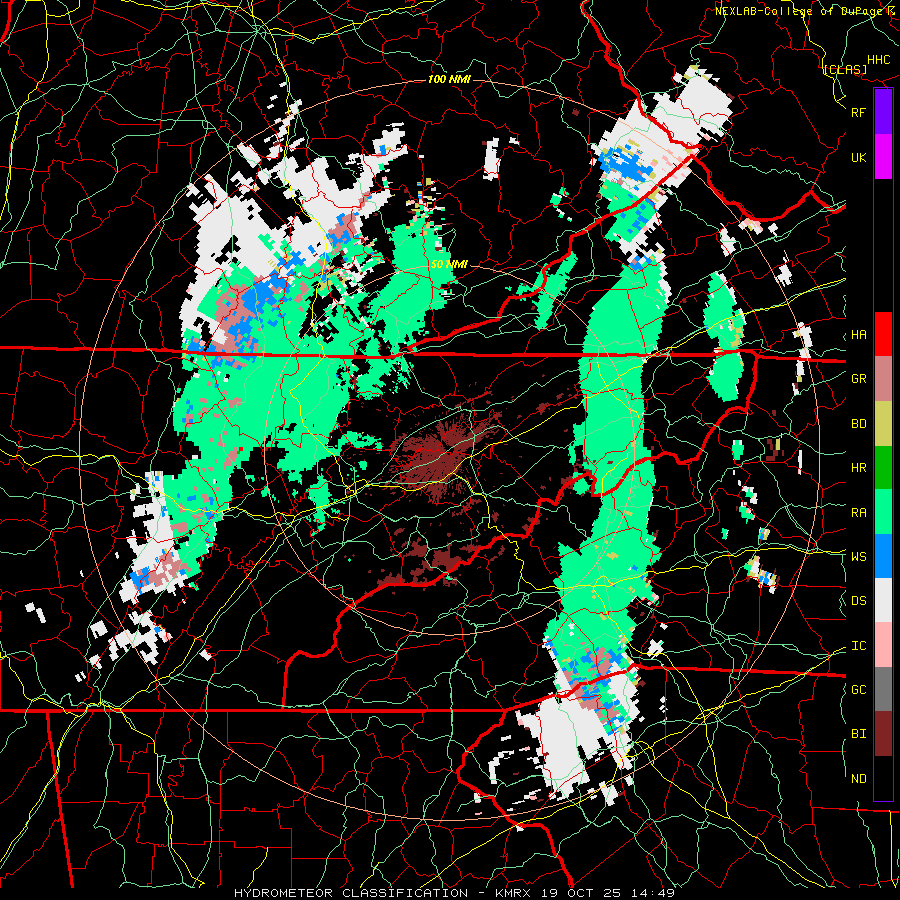Click the HA red legend swatch
The image size is (900, 900).
click(883, 334)
